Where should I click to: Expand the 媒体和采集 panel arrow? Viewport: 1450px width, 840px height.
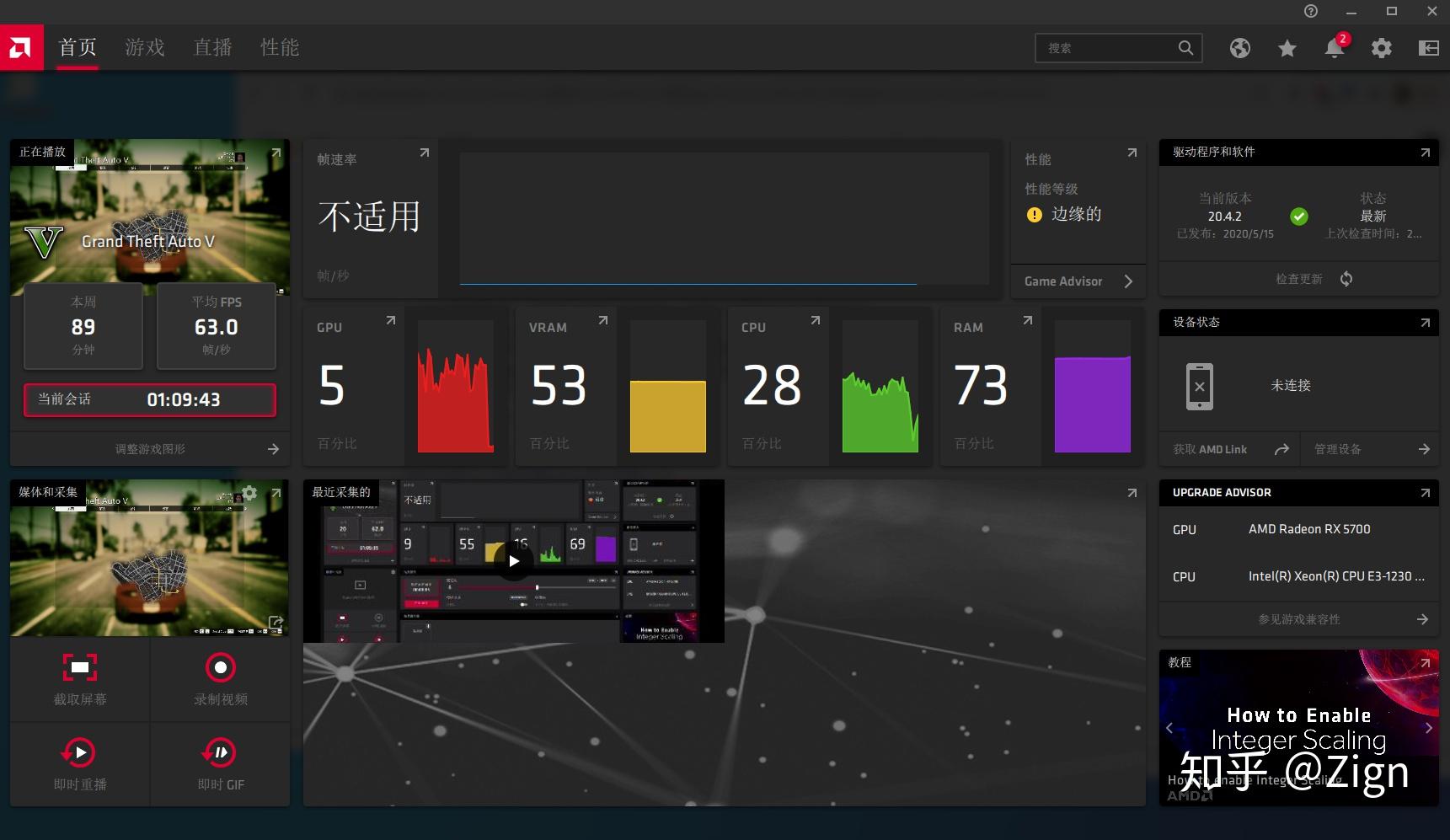tap(276, 493)
